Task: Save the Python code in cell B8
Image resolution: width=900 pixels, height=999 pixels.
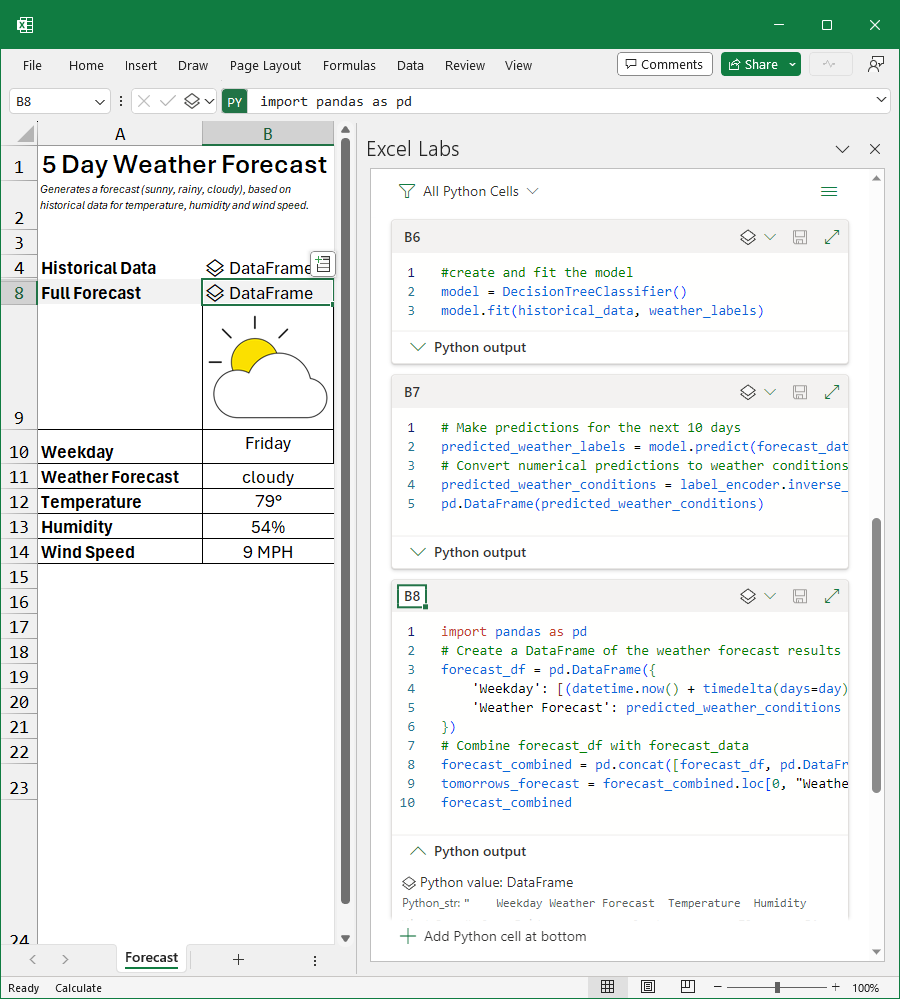Action: click(x=799, y=595)
